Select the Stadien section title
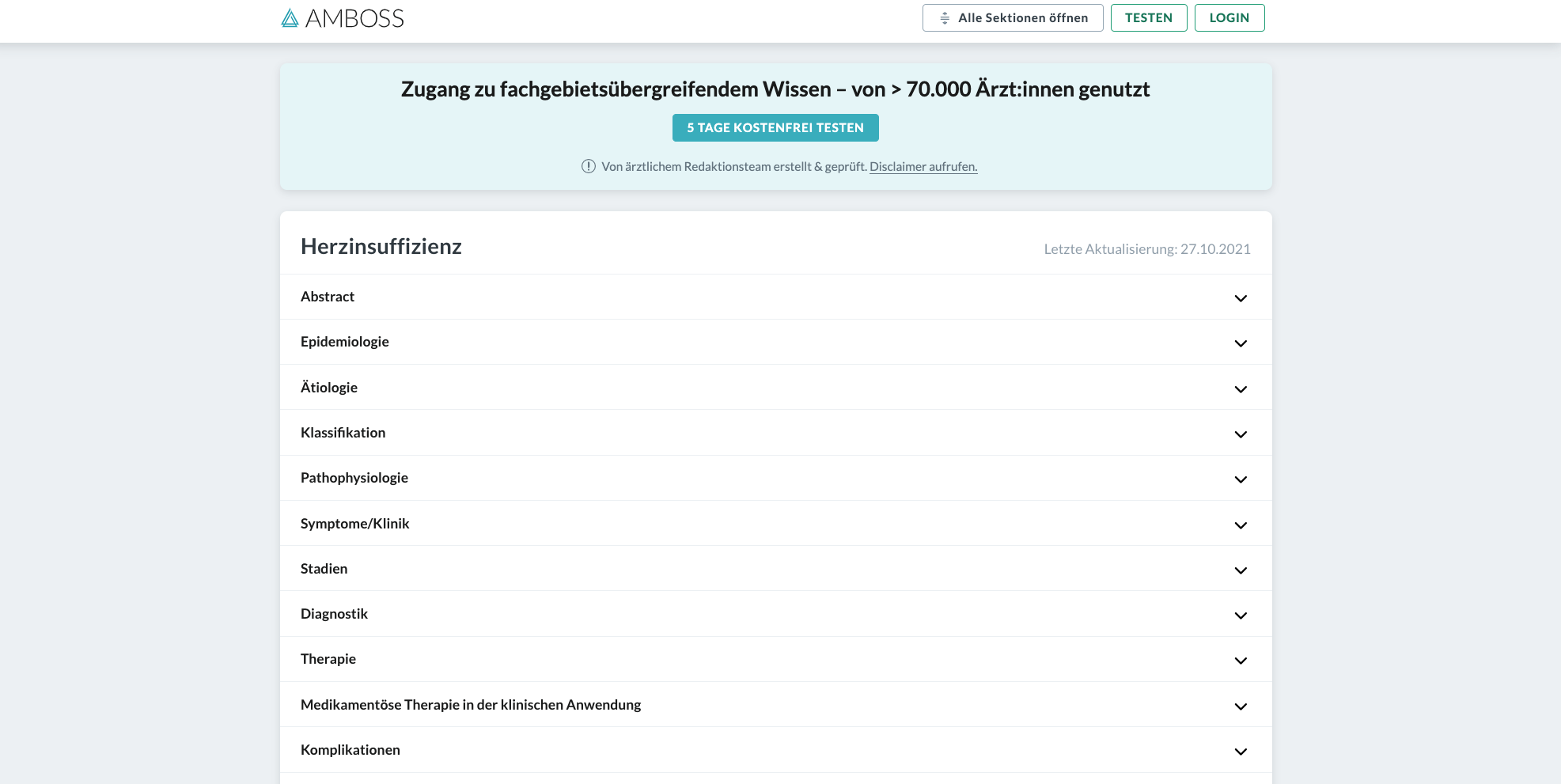The height and width of the screenshot is (784, 1561). pos(324,569)
